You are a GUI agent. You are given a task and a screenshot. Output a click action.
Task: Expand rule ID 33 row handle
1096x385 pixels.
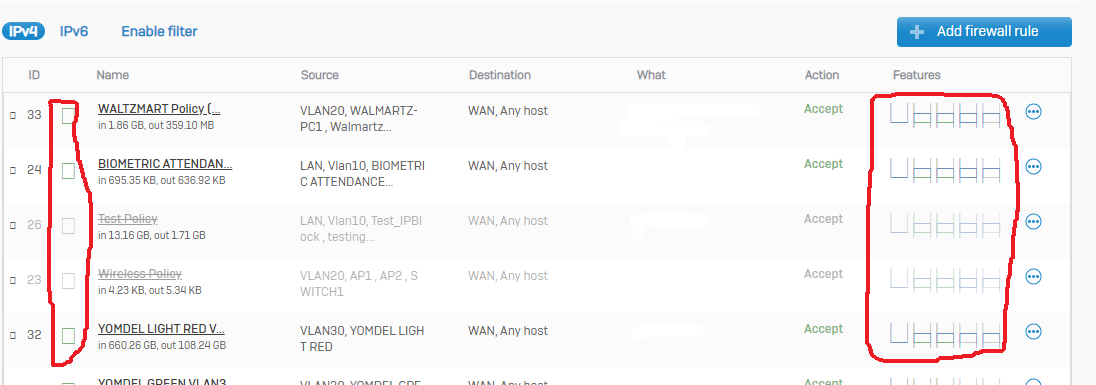click(13, 115)
